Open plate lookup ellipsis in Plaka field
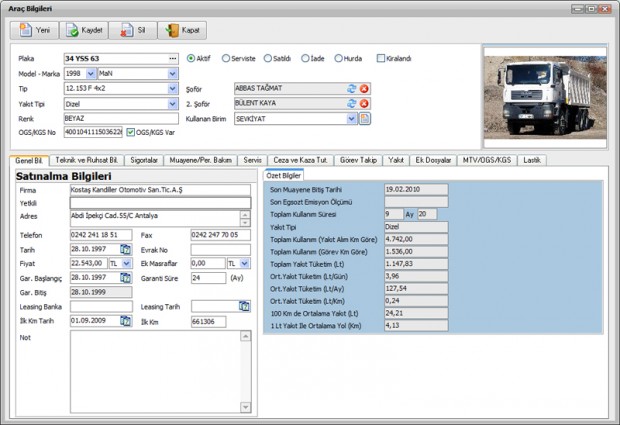Viewport: 620px width, 425px height. [173, 59]
